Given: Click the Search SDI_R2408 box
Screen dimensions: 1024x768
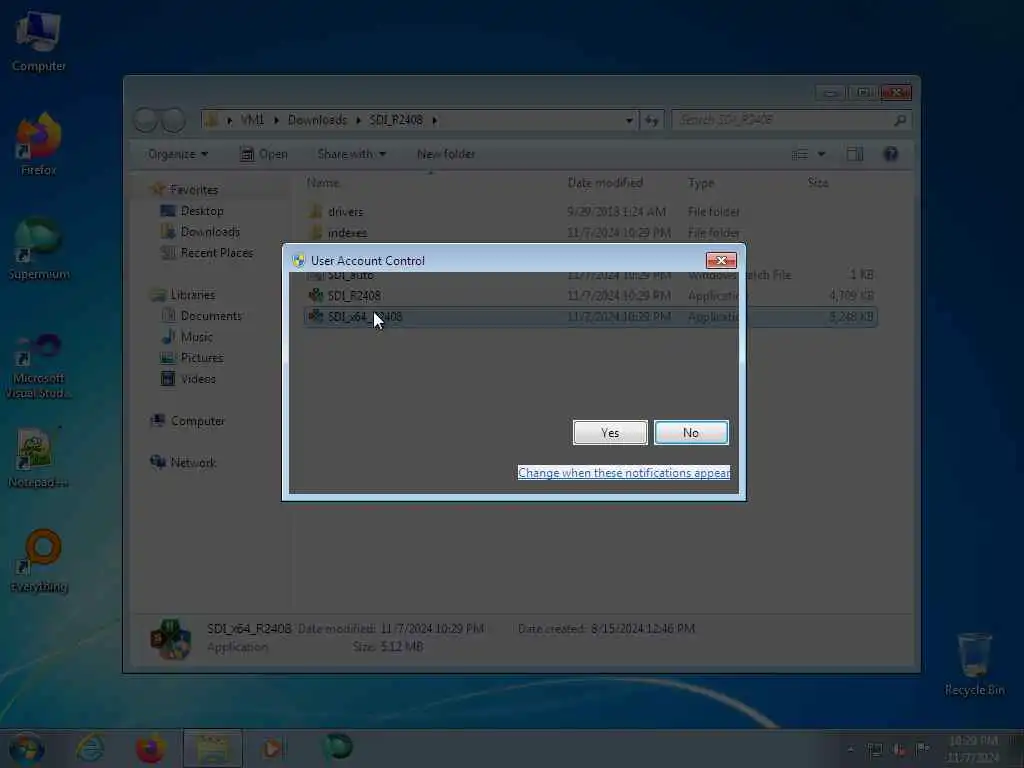Looking at the screenshot, I should [792, 120].
